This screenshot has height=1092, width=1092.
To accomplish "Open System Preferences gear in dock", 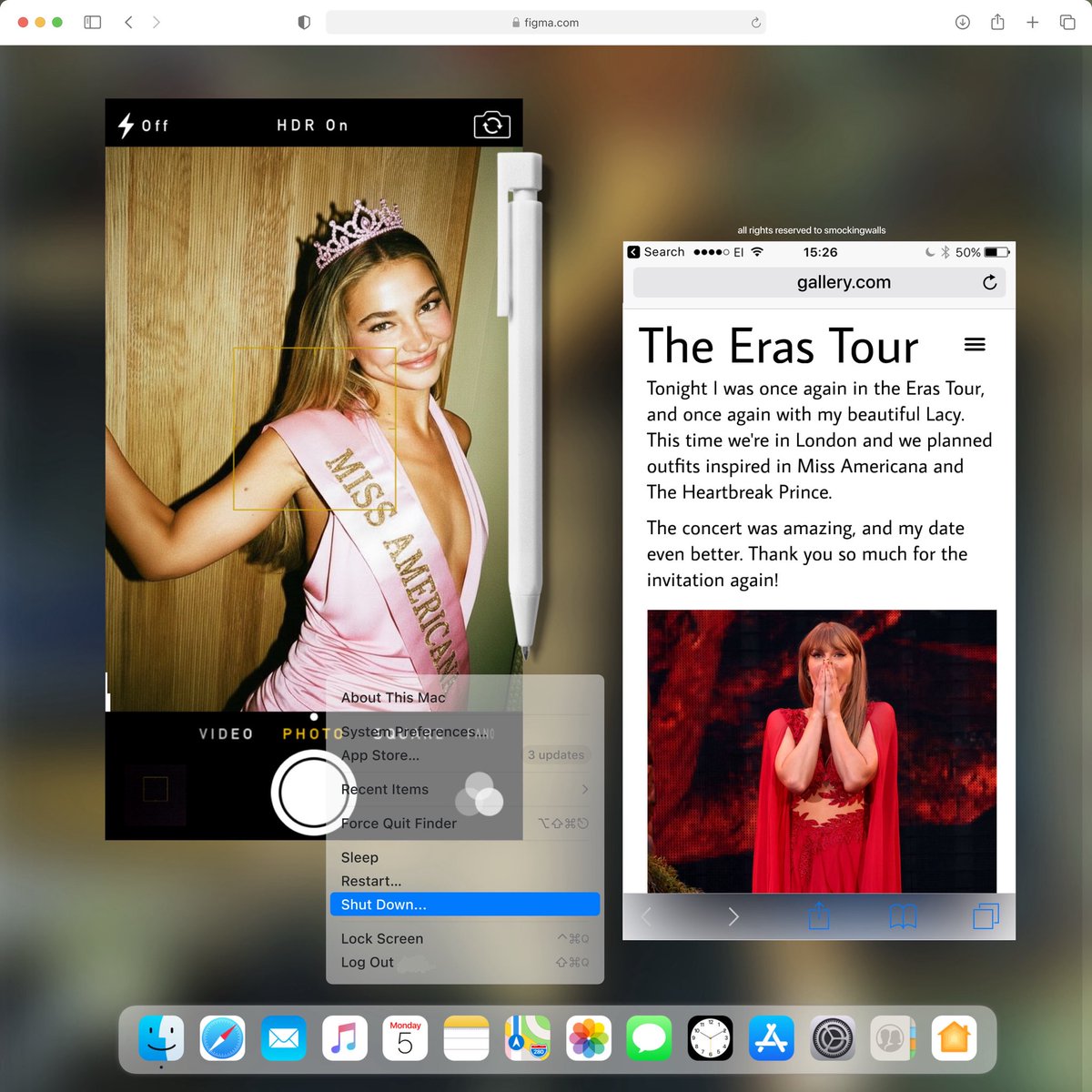I will click(832, 1038).
